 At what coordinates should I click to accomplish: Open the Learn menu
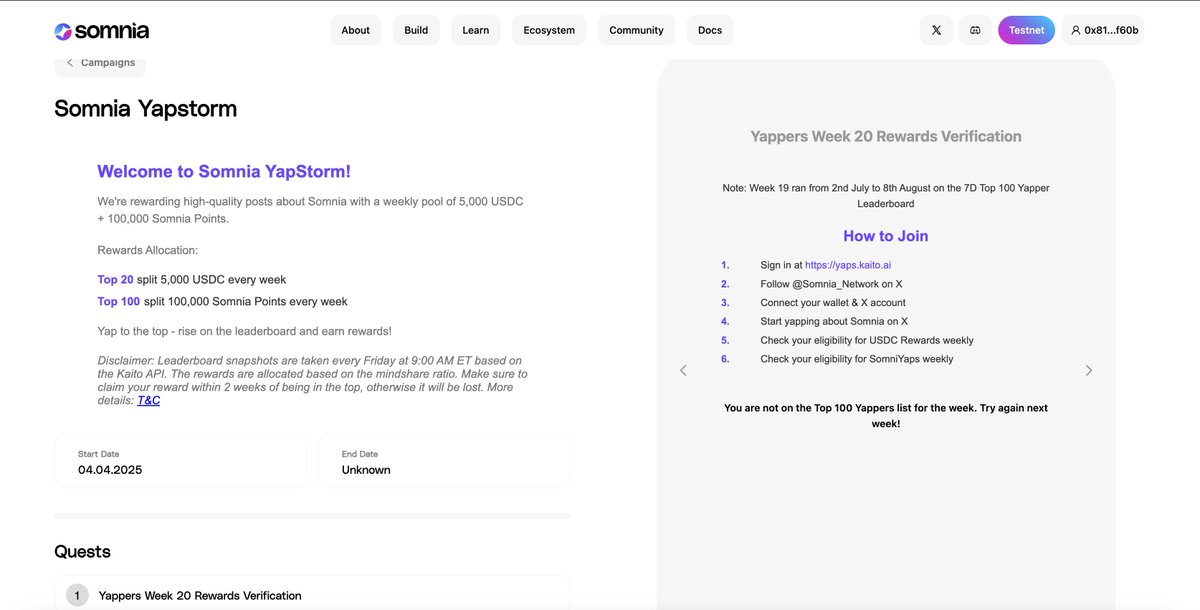coord(476,30)
